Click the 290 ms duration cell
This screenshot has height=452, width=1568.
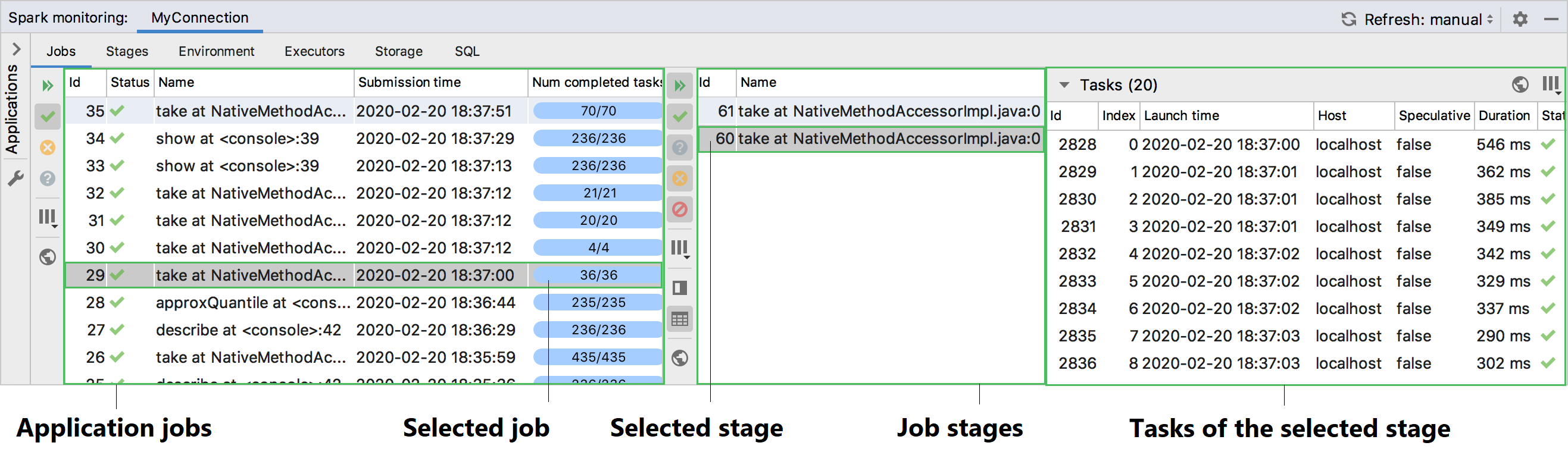(x=1503, y=336)
